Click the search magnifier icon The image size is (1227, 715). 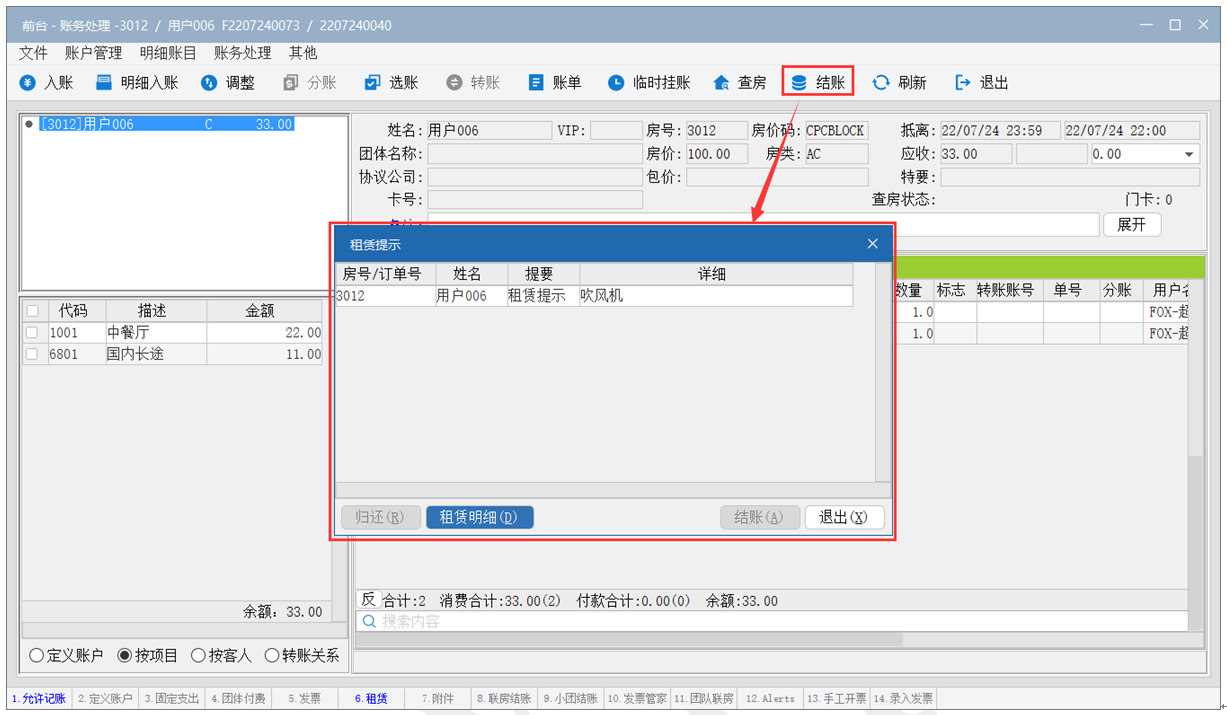(x=369, y=621)
